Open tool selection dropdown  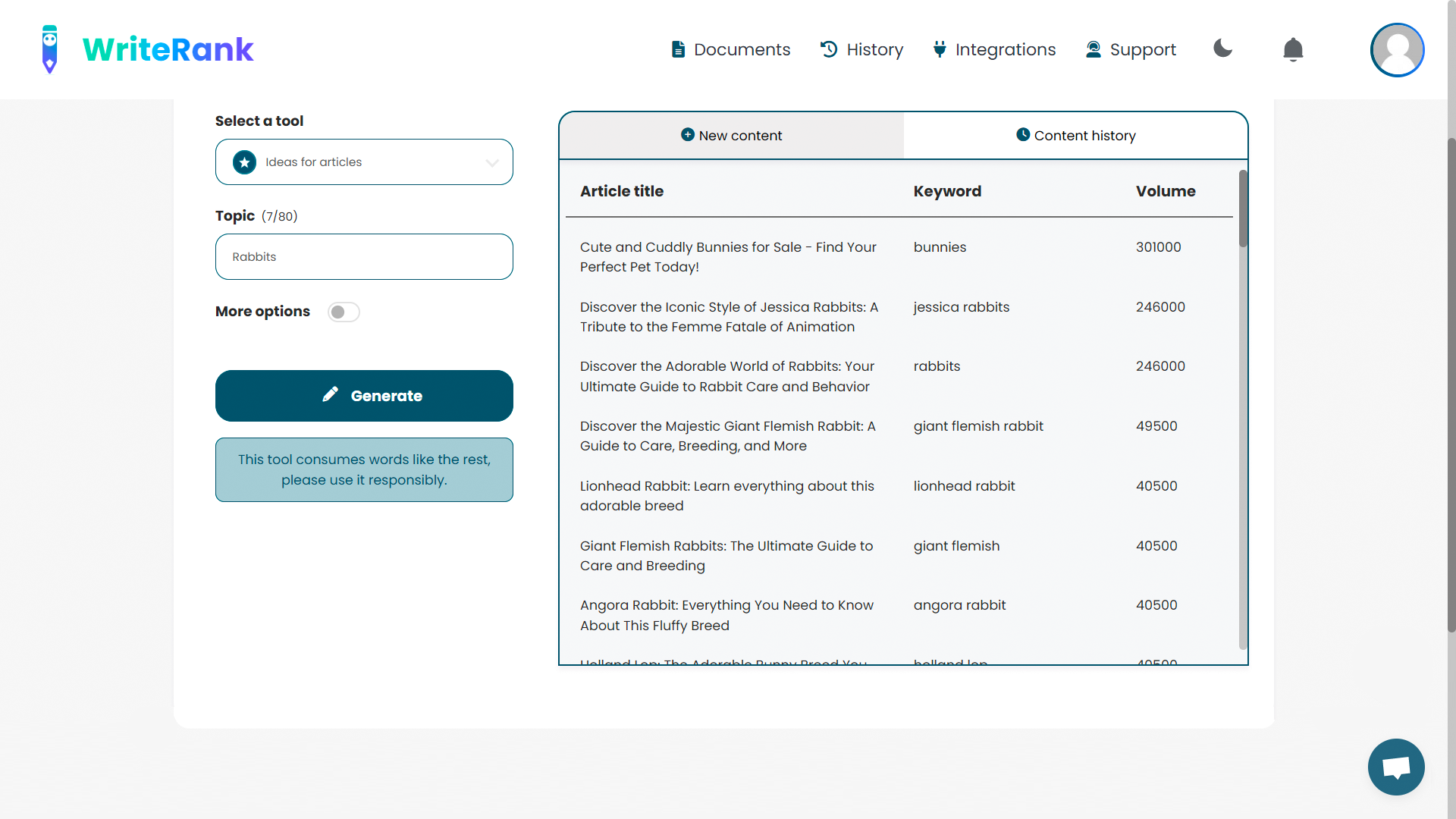coord(363,162)
